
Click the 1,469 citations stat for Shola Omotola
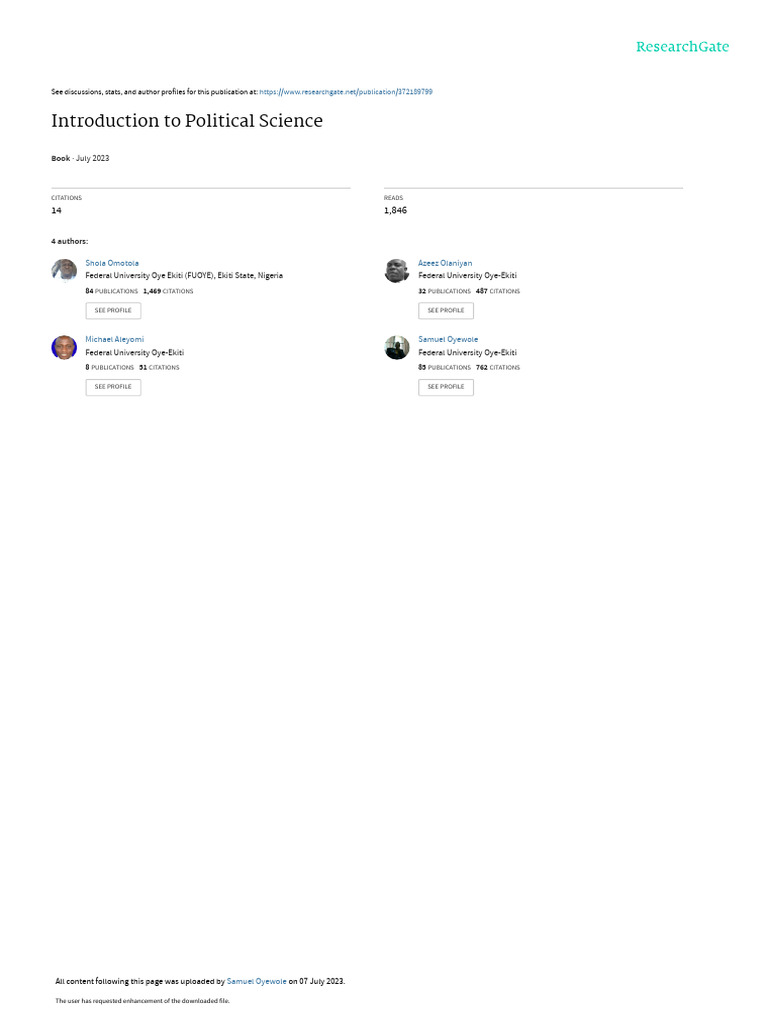pyautogui.click(x=168, y=291)
